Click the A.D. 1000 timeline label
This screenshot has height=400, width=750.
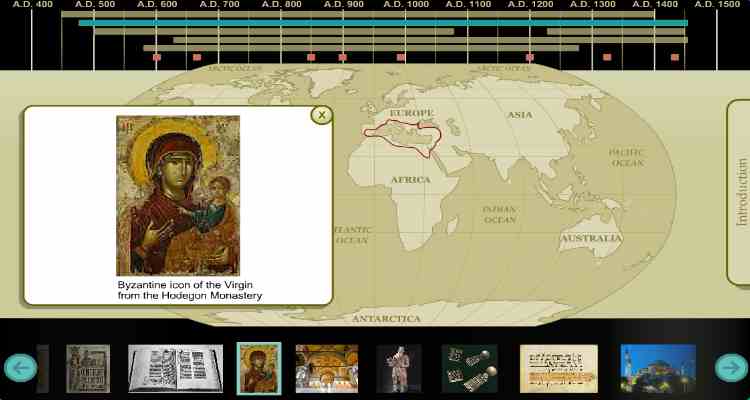(406, 4)
